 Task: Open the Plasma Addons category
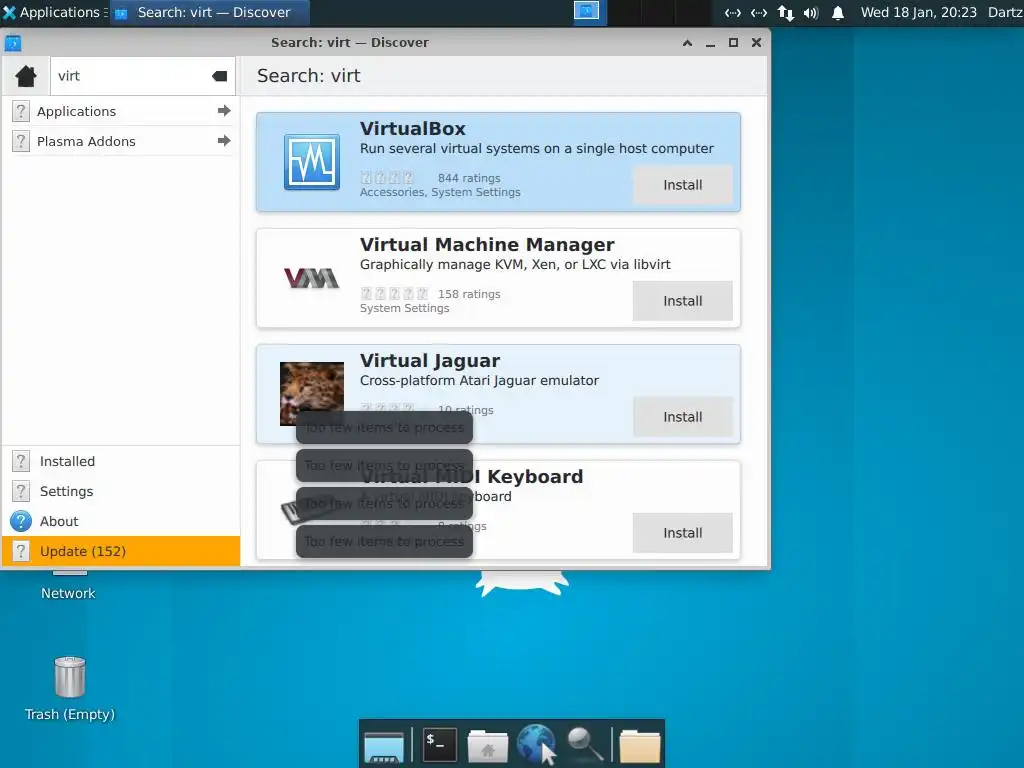point(121,141)
